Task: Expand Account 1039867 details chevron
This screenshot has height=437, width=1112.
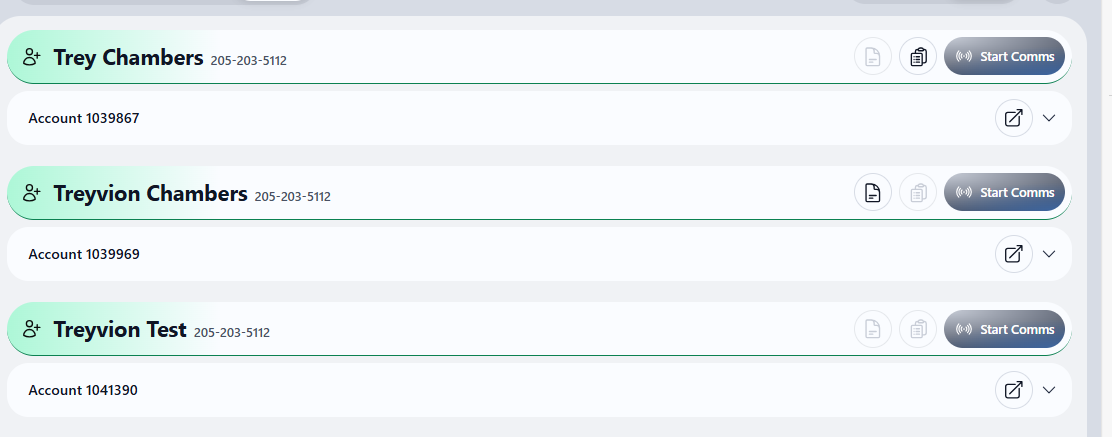Action: (x=1050, y=118)
